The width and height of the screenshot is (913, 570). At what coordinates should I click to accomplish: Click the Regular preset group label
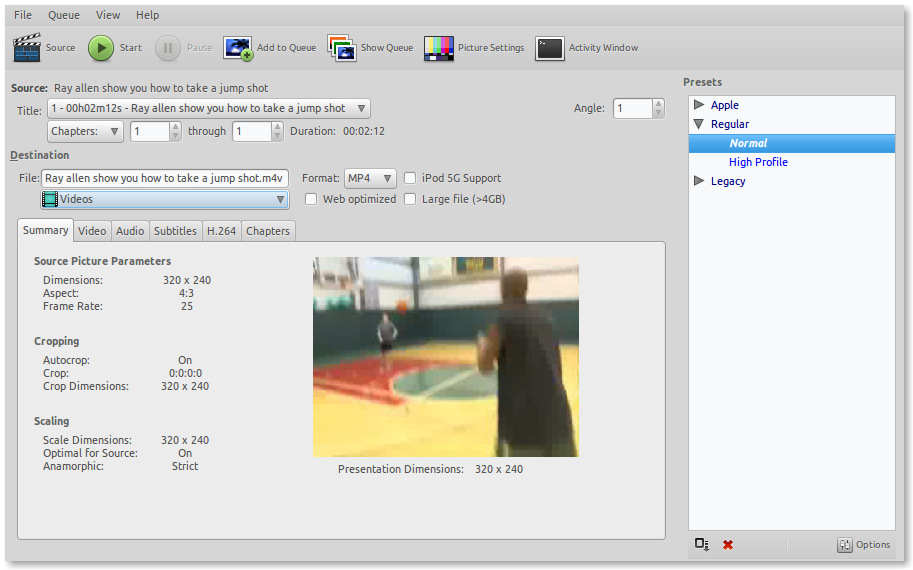pyautogui.click(x=730, y=124)
